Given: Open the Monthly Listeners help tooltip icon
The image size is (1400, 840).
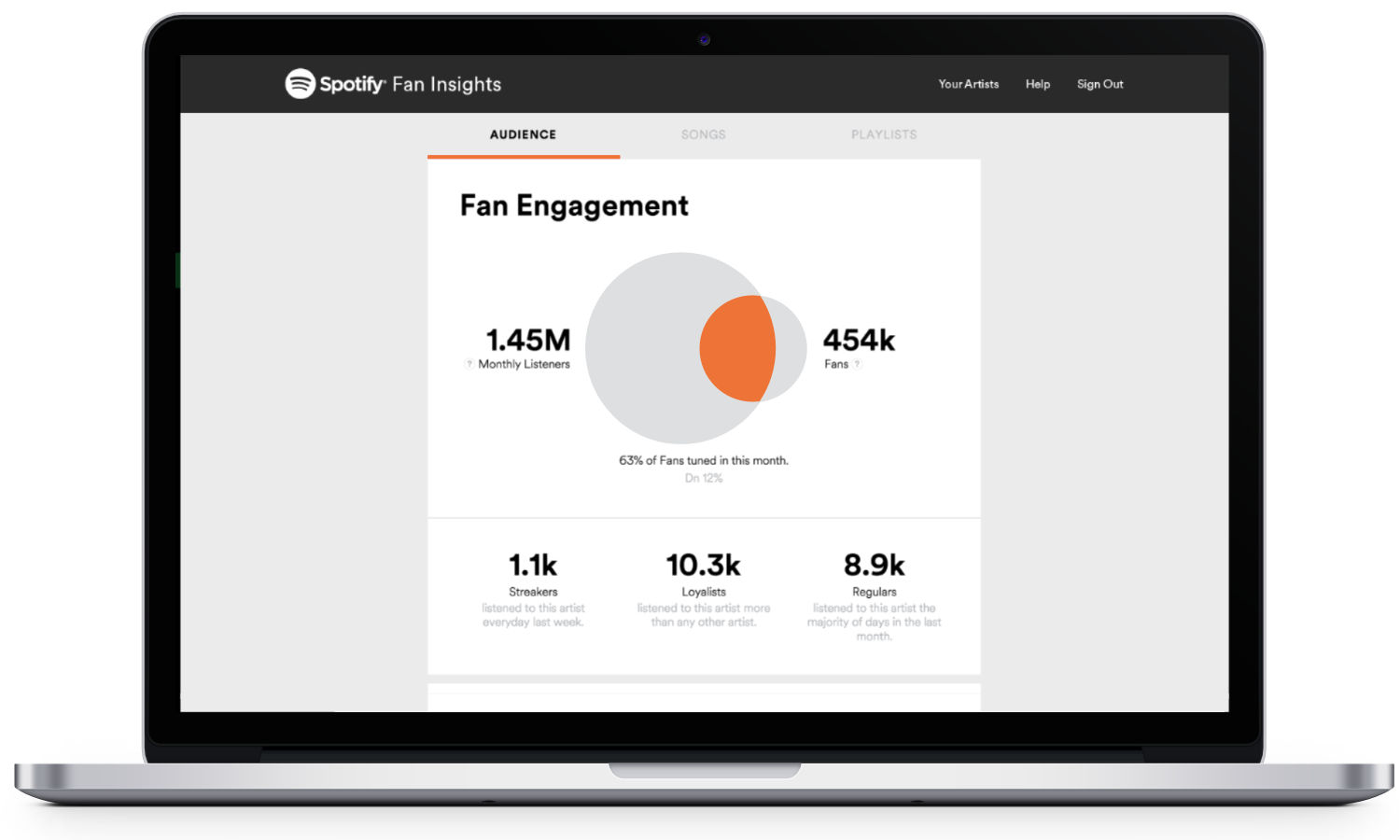Looking at the screenshot, I should click(x=469, y=364).
